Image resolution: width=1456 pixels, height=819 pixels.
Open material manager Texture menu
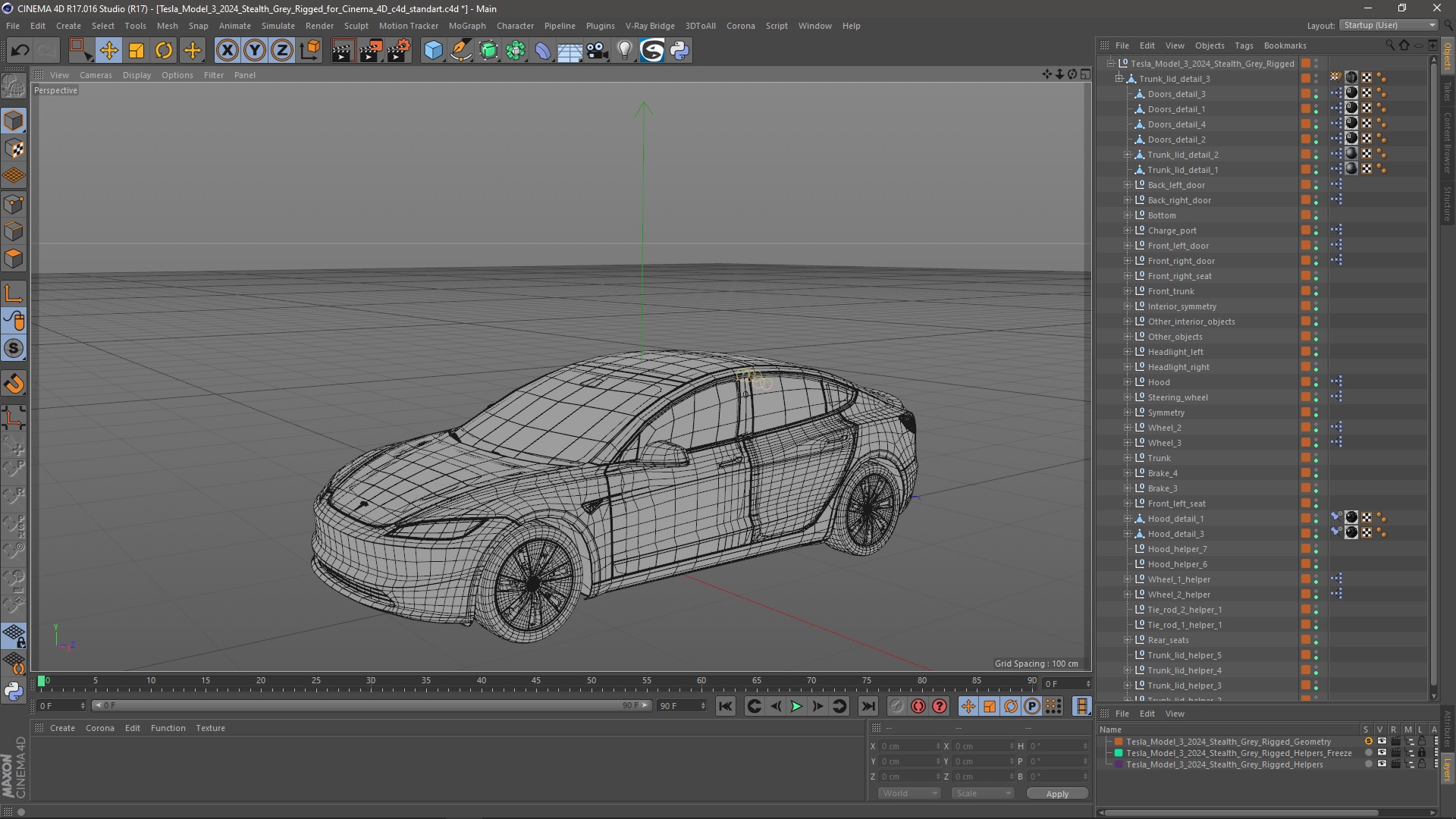210,728
